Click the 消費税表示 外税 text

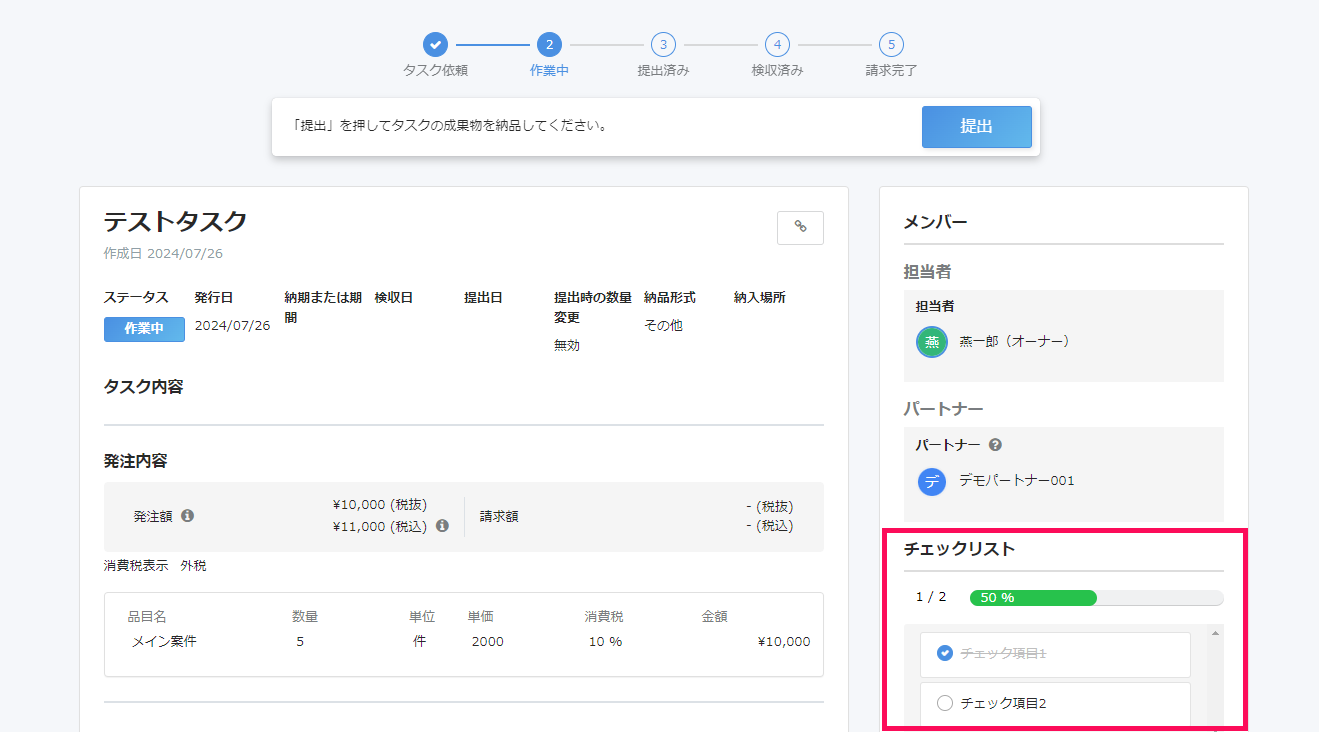click(155, 566)
